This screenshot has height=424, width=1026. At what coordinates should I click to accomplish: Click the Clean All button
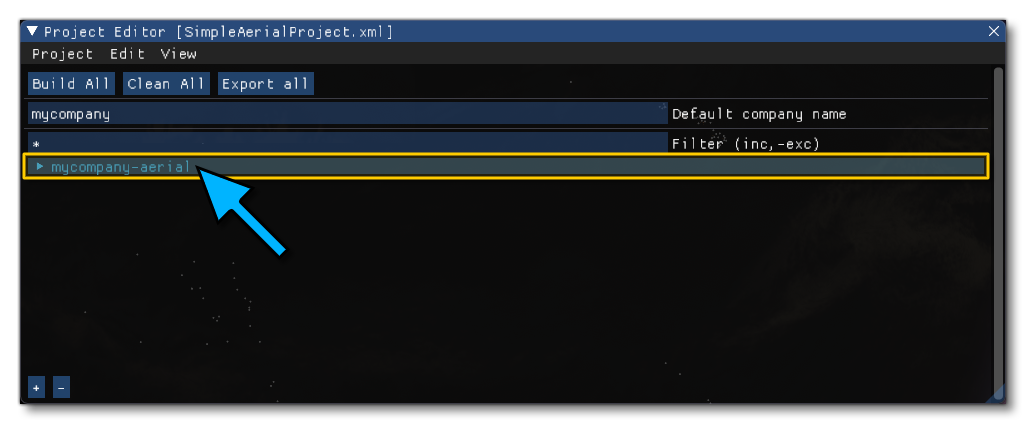tap(166, 84)
